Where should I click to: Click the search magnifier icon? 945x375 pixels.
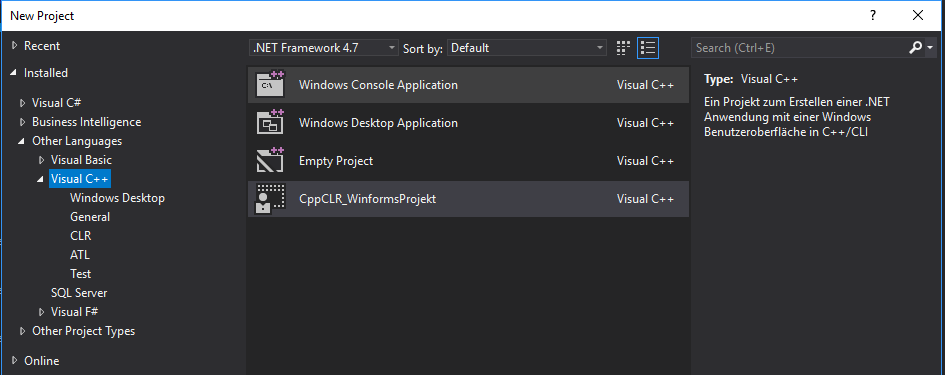pos(915,48)
